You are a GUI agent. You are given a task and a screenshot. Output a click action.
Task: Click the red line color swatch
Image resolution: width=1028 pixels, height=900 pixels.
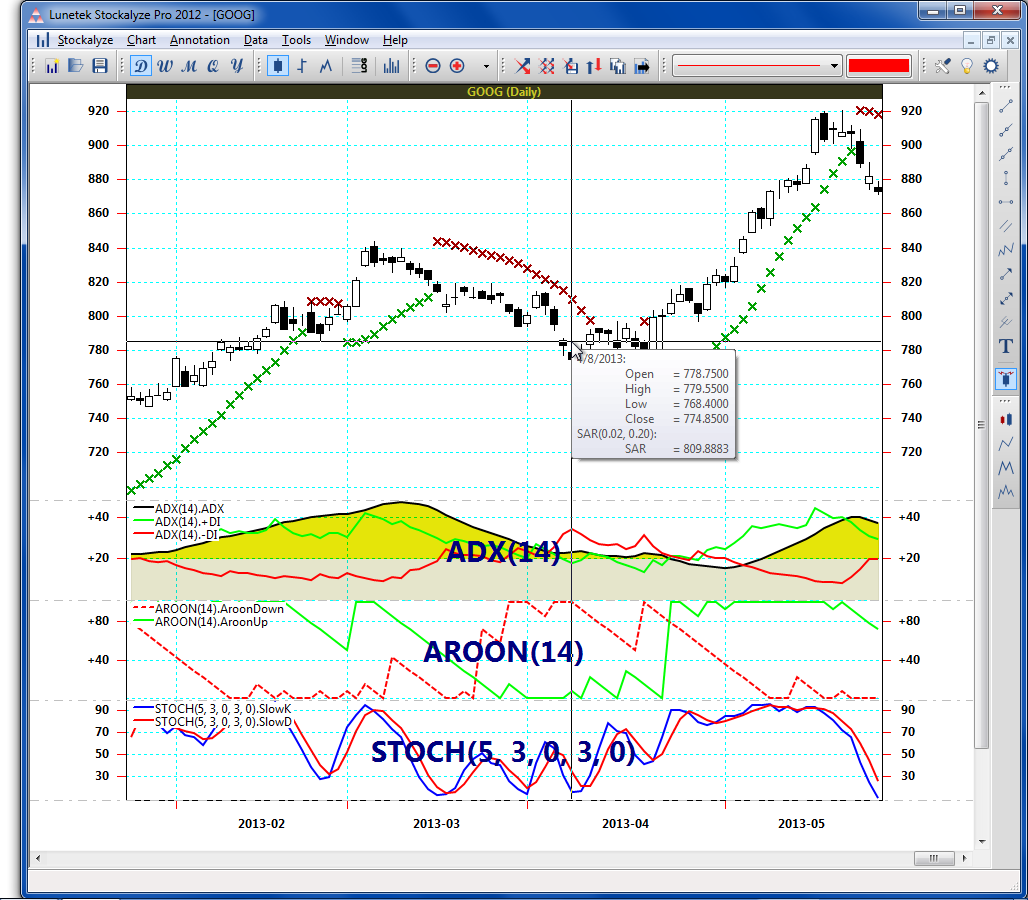[878, 66]
